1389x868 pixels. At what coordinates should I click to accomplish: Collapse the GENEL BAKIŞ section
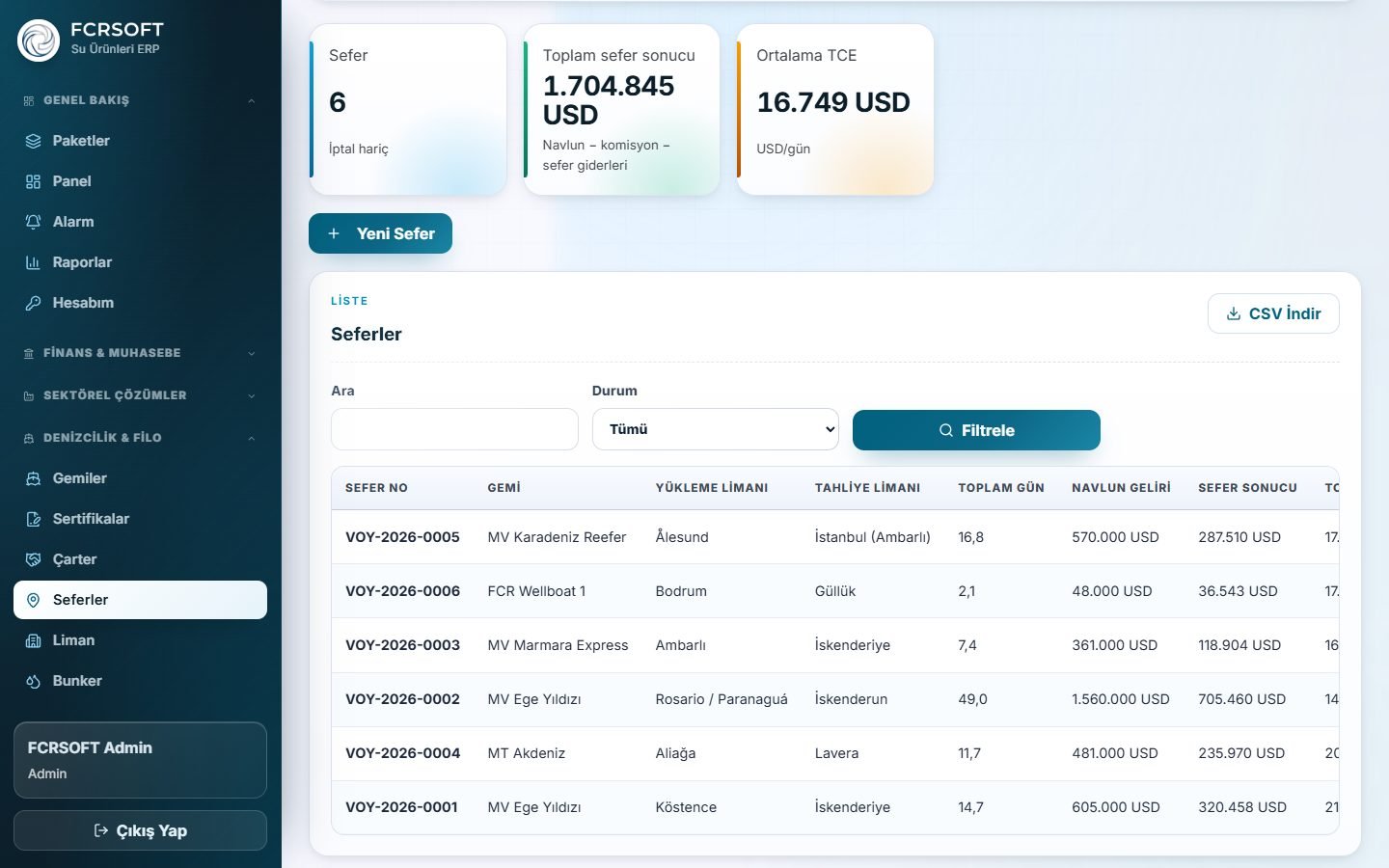(x=140, y=100)
